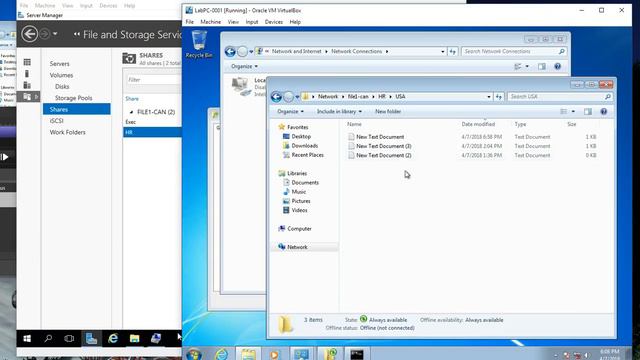The image size is (640, 360).
Task: Go forward in USA folder Explorer window
Action: (289, 97)
